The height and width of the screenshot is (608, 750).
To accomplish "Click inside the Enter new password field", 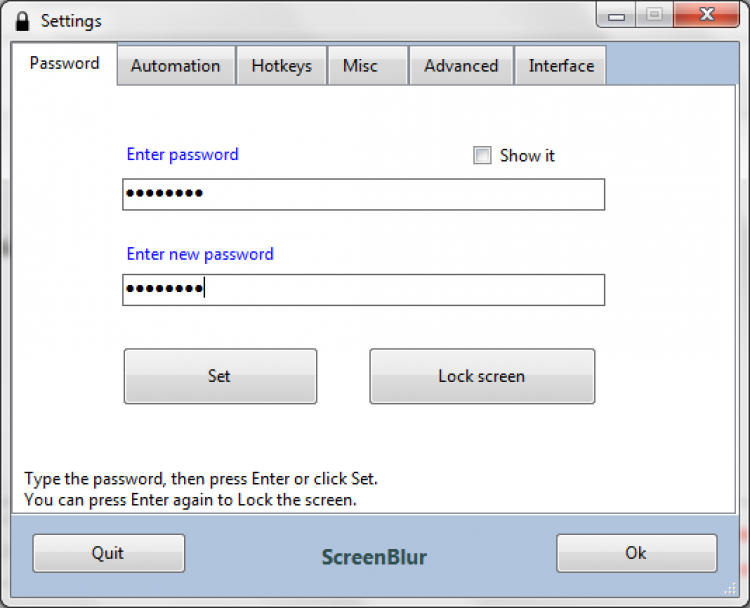I will click(x=363, y=290).
